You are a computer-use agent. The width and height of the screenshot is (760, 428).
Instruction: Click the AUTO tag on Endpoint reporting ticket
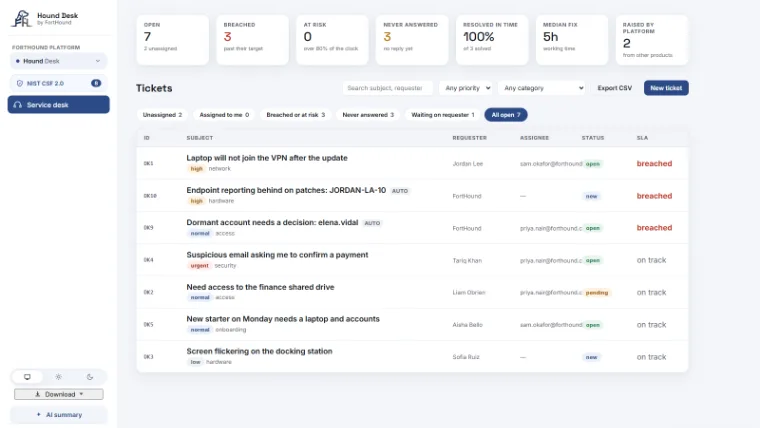(x=400, y=191)
